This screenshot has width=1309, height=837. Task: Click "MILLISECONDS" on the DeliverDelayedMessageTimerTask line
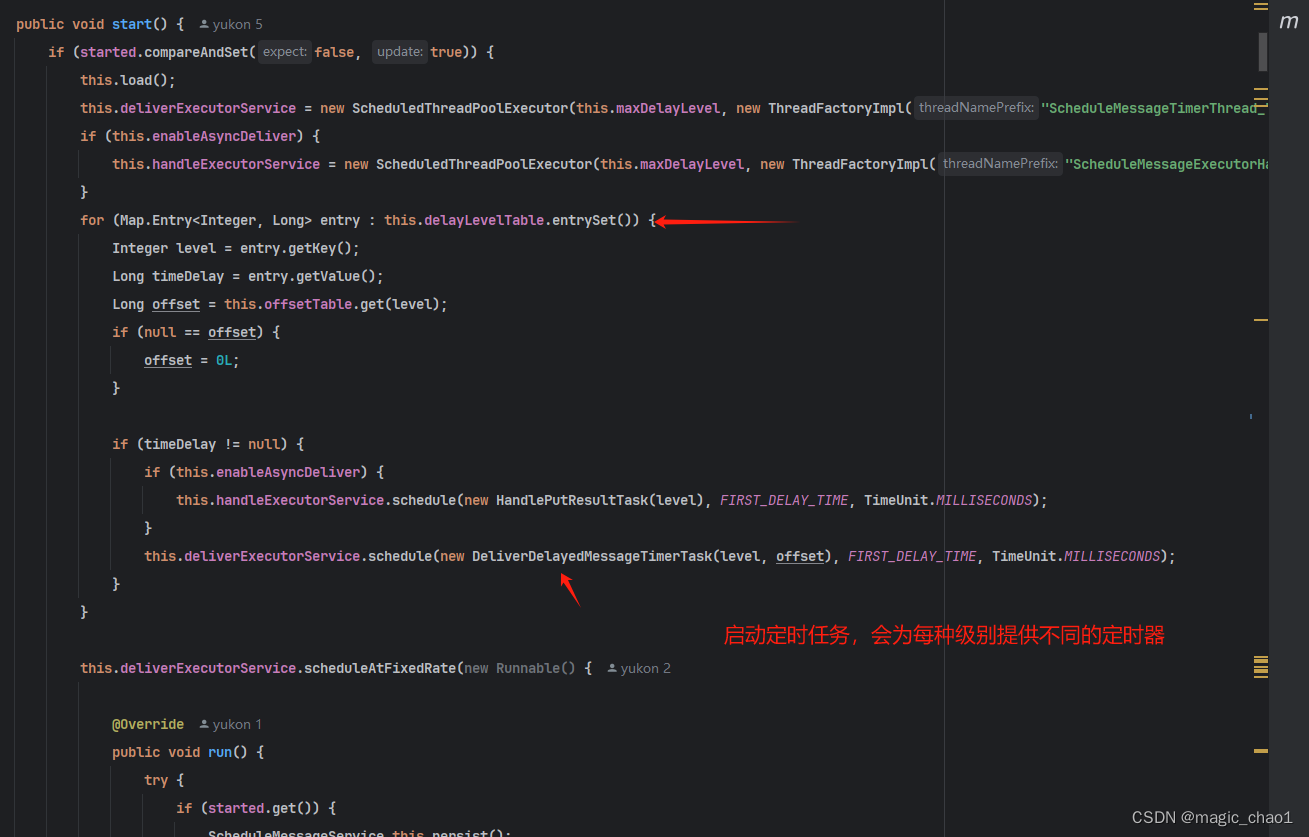pyautogui.click(x=1112, y=556)
